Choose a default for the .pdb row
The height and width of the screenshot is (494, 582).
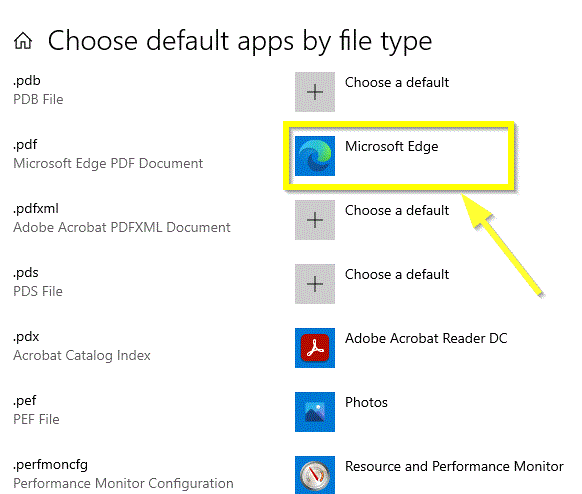397,82
